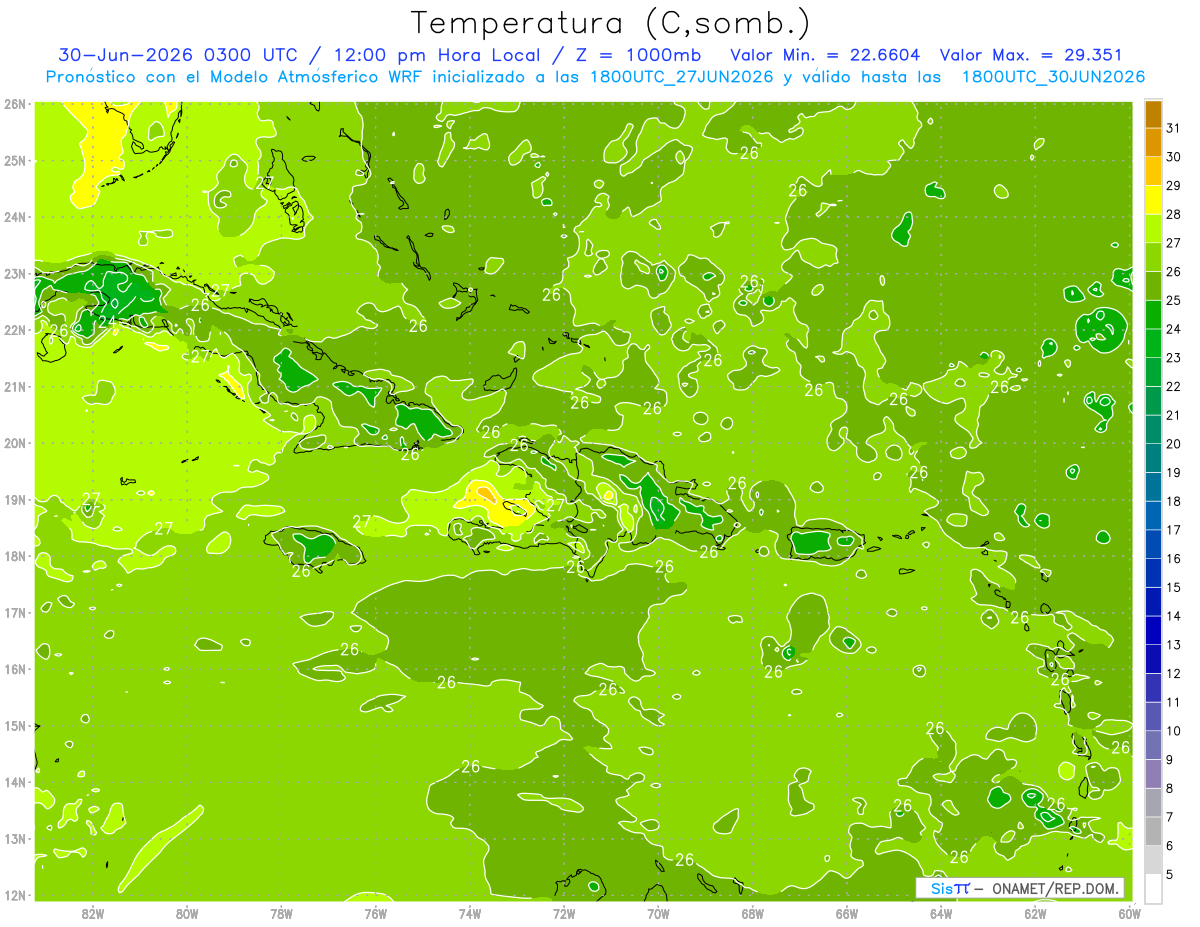Click the date text "30-Jun-2026 0300 UTC"
Image resolution: width=1200 pixels, height=927 pixels.
[x=177, y=55]
